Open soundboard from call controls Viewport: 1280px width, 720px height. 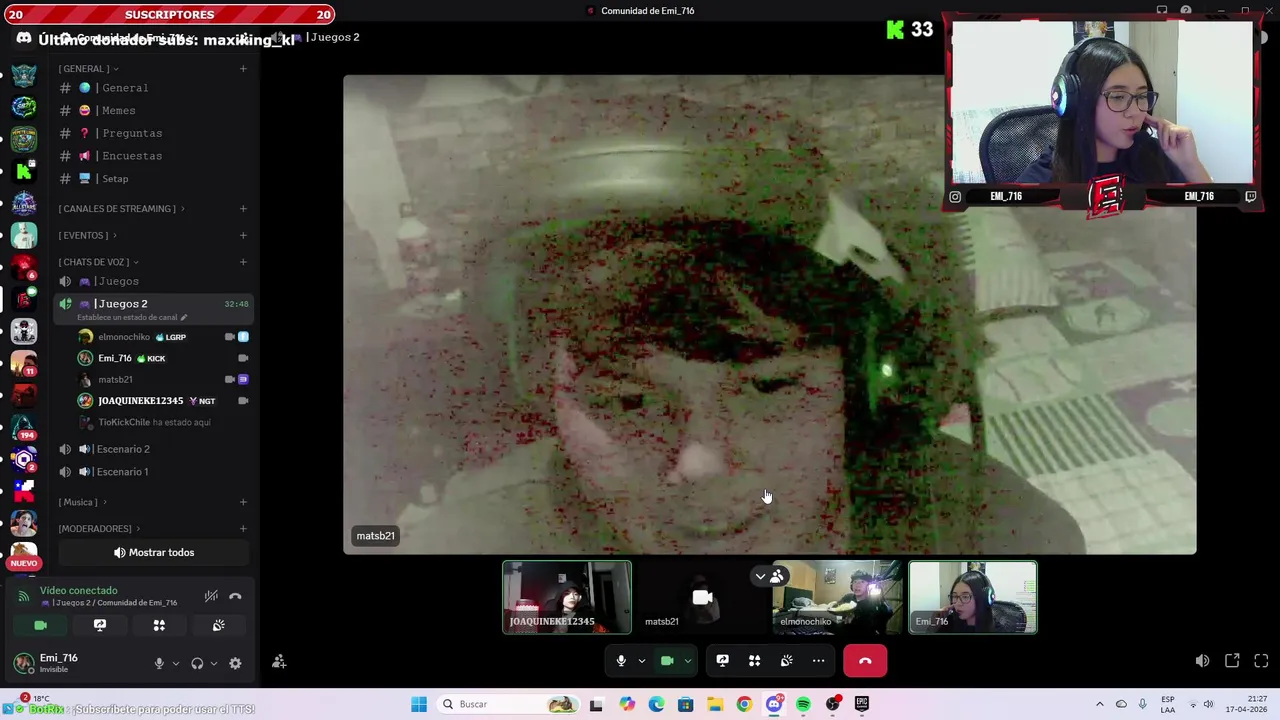tap(786, 661)
